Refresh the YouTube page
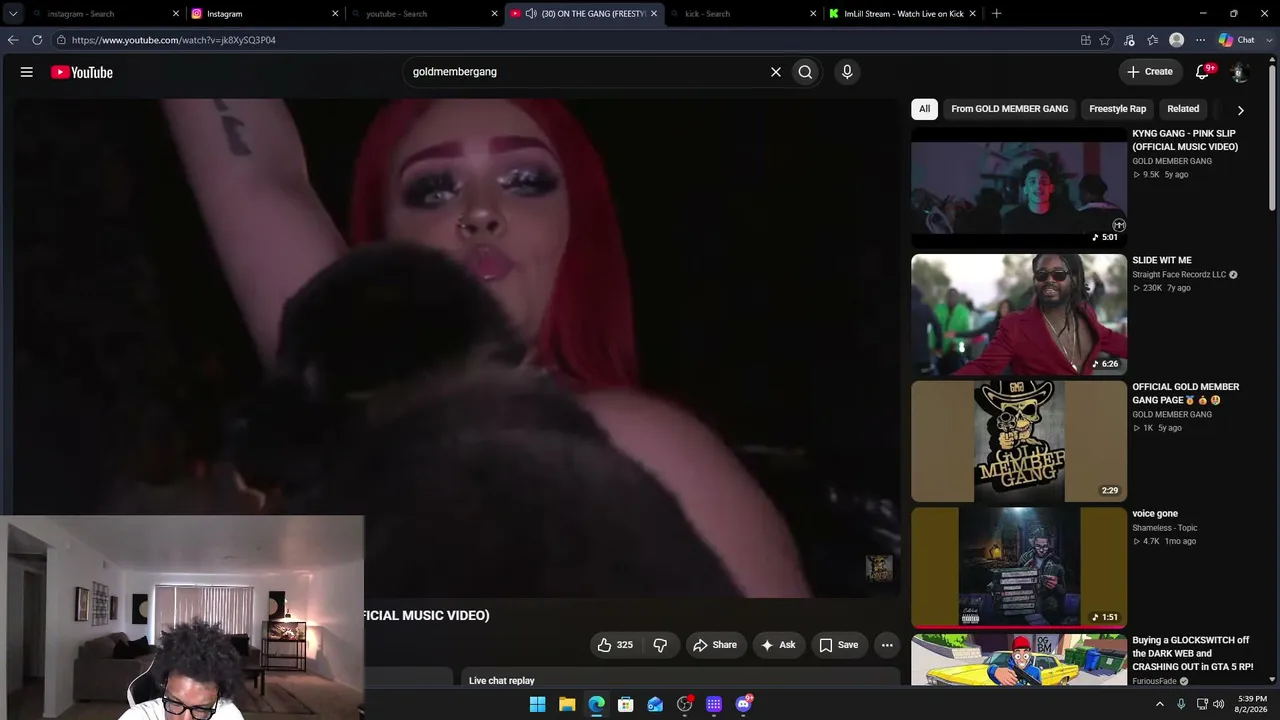 pyautogui.click(x=37, y=40)
